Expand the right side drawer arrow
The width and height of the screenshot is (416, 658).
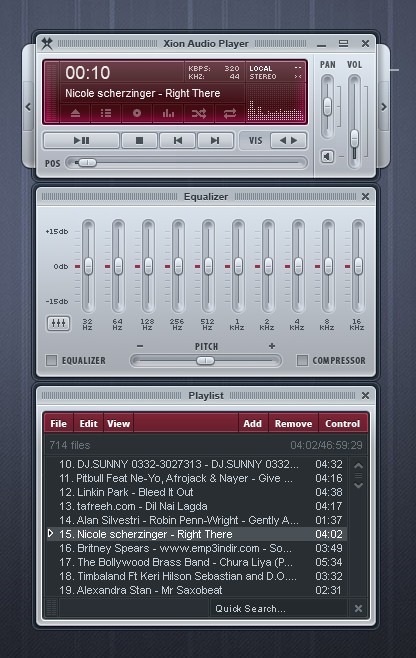384,107
